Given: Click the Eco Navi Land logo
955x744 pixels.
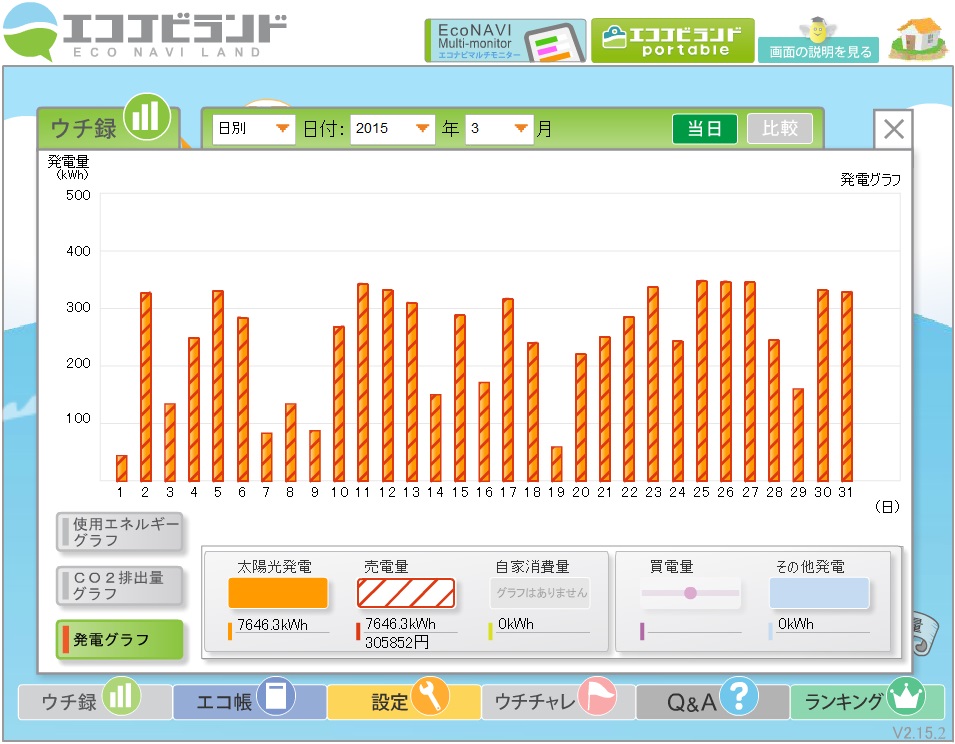Looking at the screenshot, I should [x=144, y=33].
